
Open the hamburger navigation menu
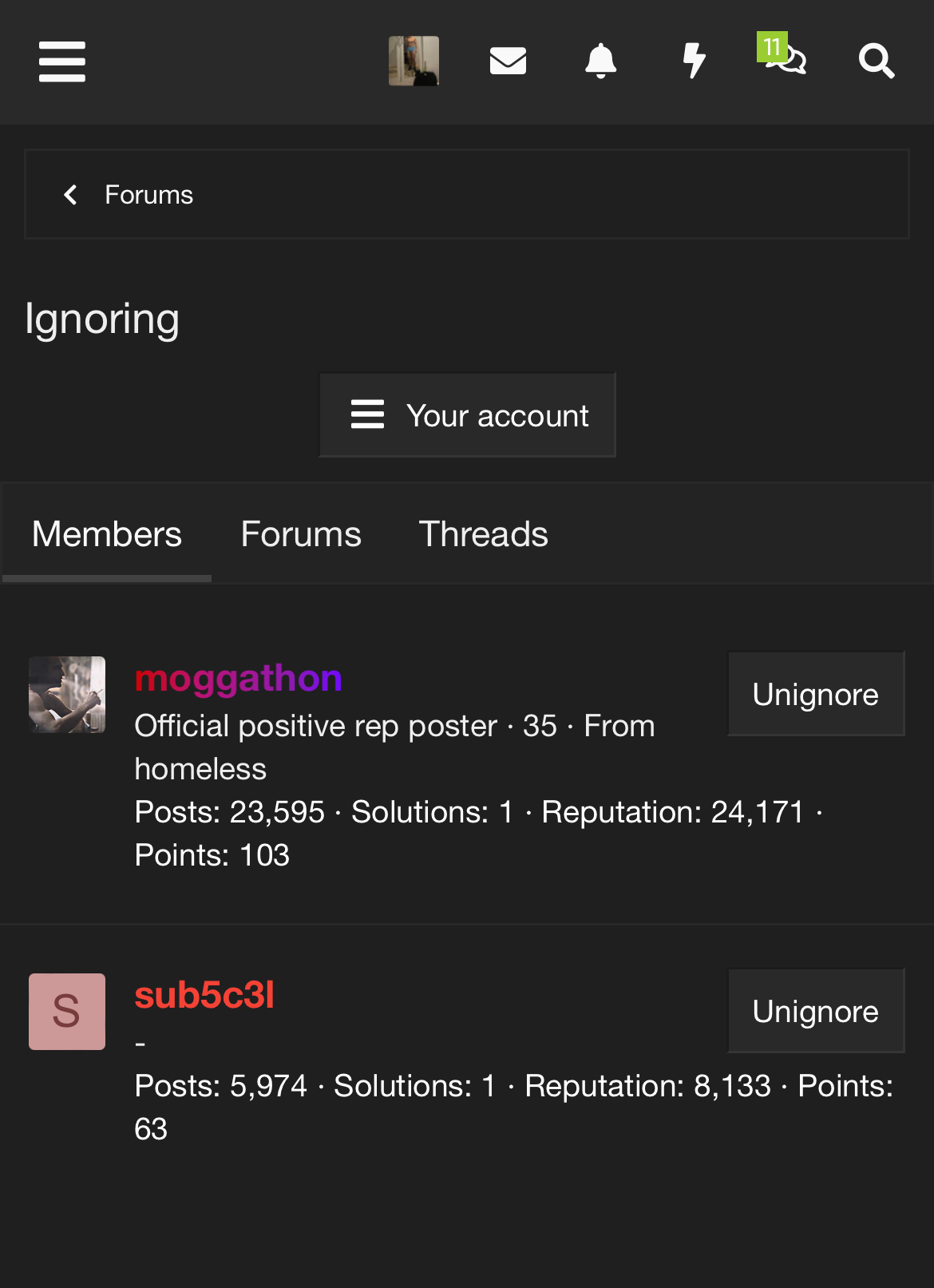click(x=62, y=61)
